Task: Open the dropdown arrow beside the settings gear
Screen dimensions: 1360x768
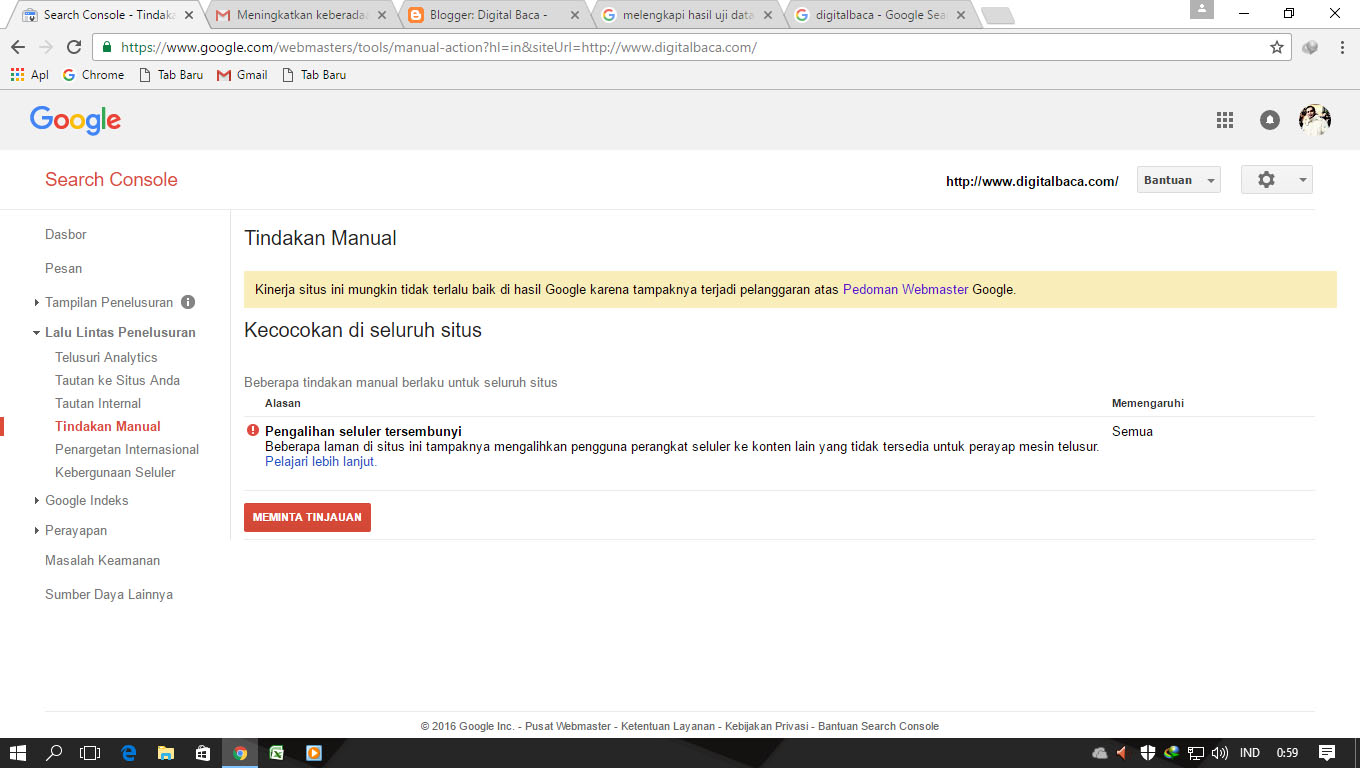Action: 1302,180
